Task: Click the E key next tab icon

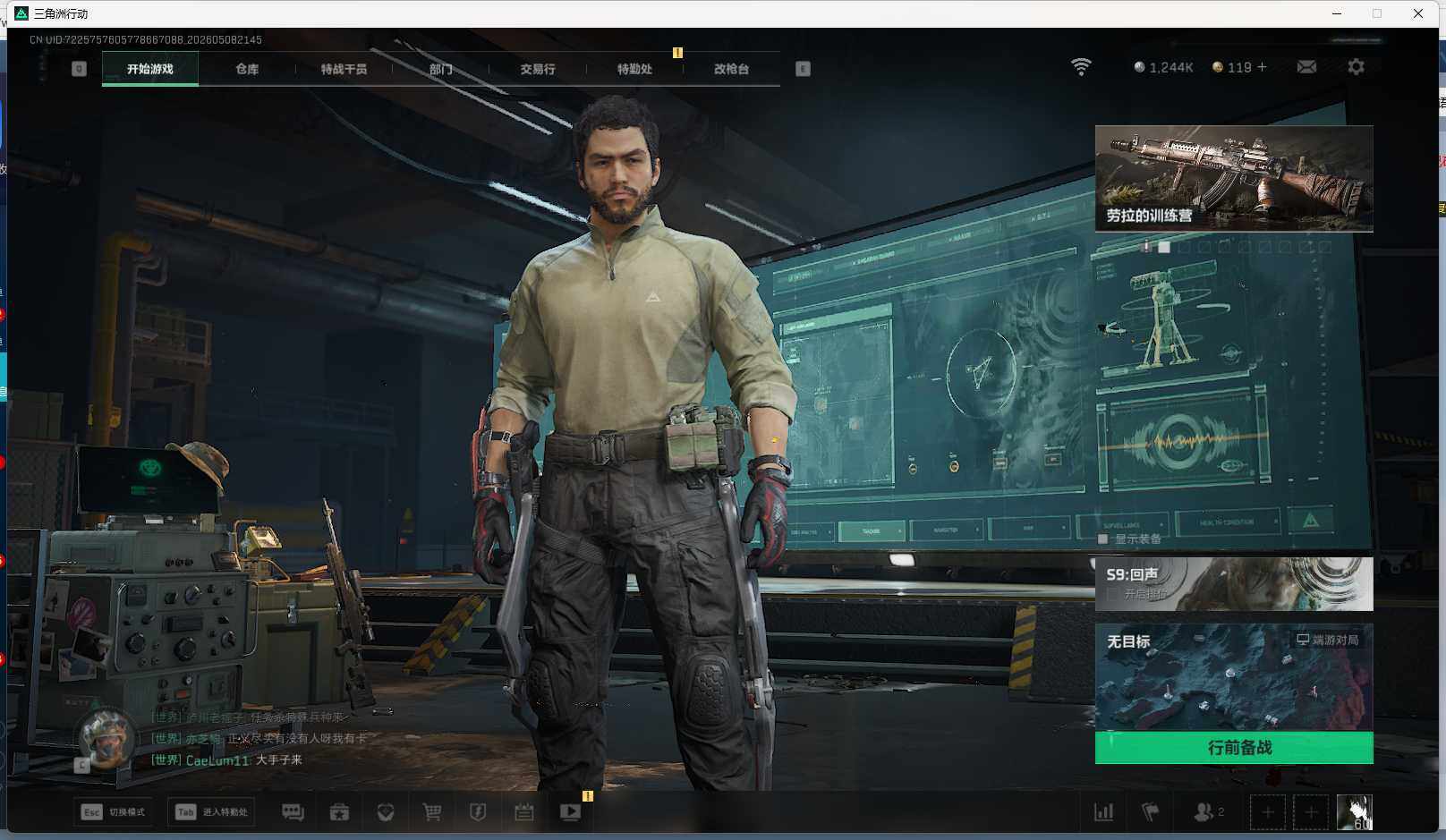Action: click(803, 69)
